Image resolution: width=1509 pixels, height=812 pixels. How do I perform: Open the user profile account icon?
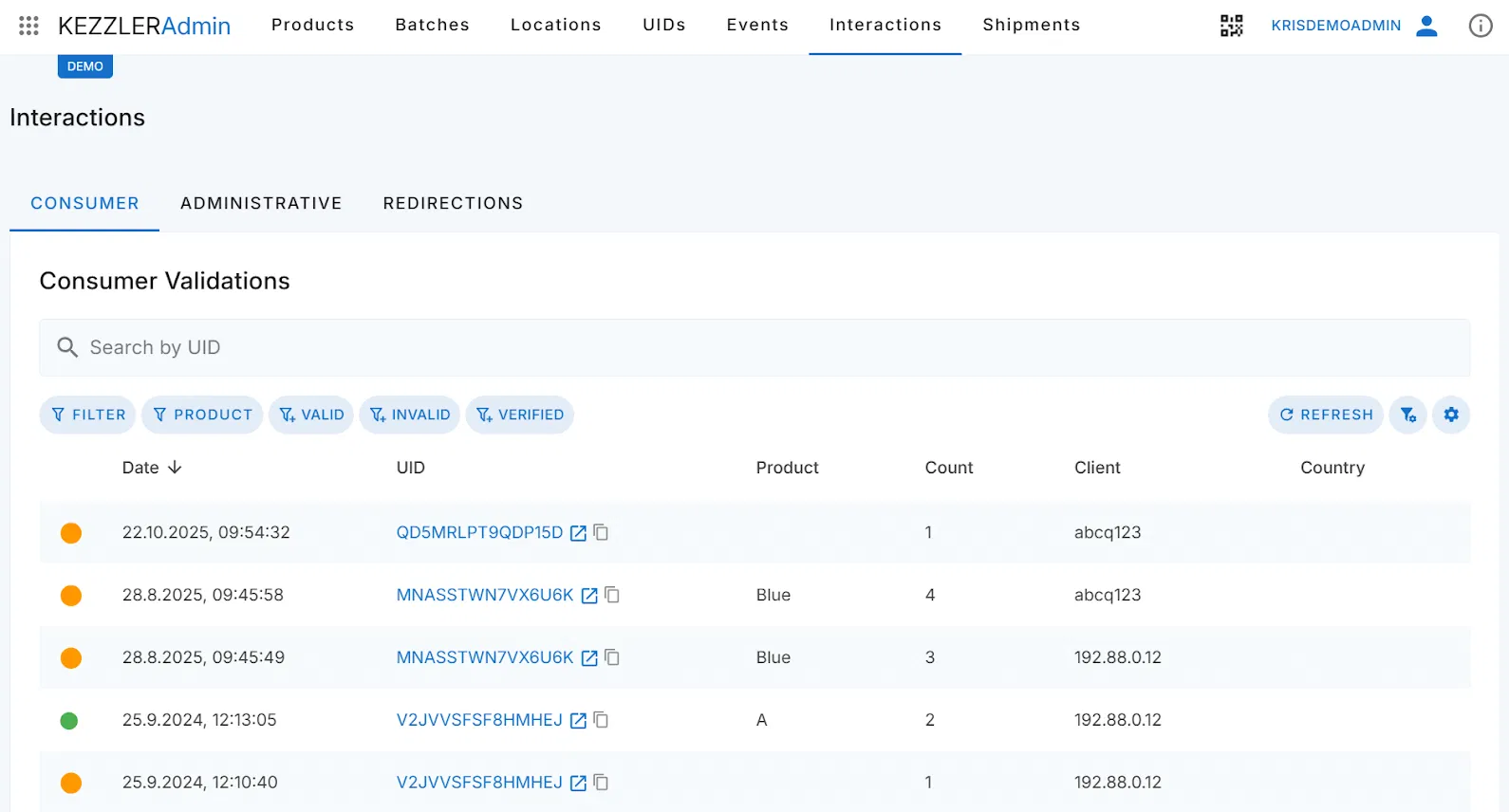(1425, 26)
